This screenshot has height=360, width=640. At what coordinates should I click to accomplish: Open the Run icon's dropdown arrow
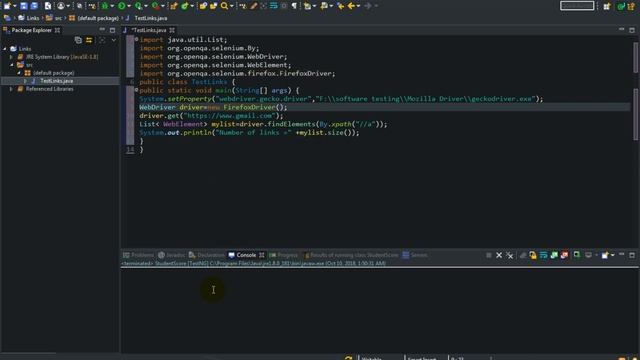[129, 6]
